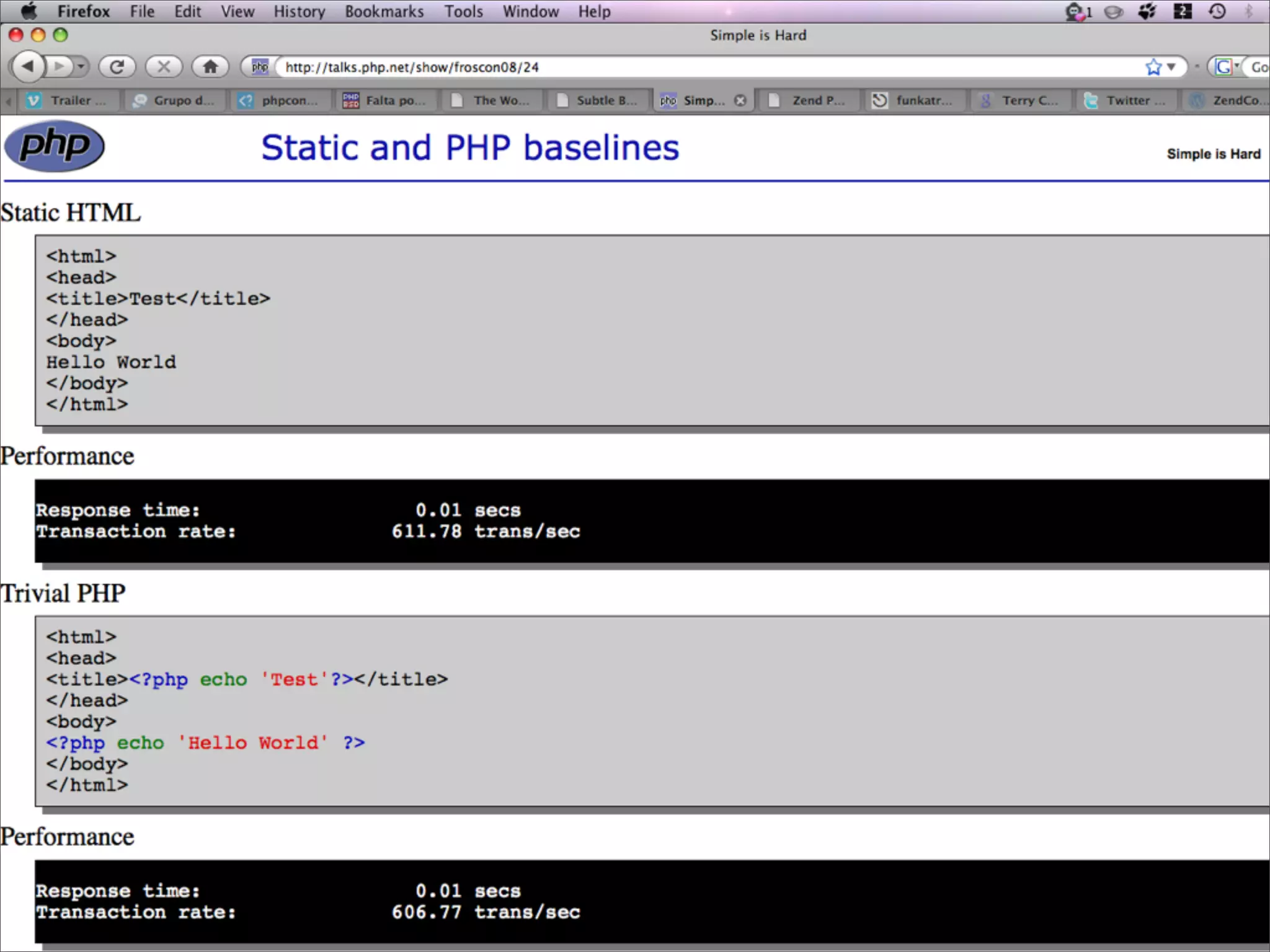Viewport: 1270px width, 952px height.
Task: Bookmark this page with the star icon
Action: point(1153,67)
